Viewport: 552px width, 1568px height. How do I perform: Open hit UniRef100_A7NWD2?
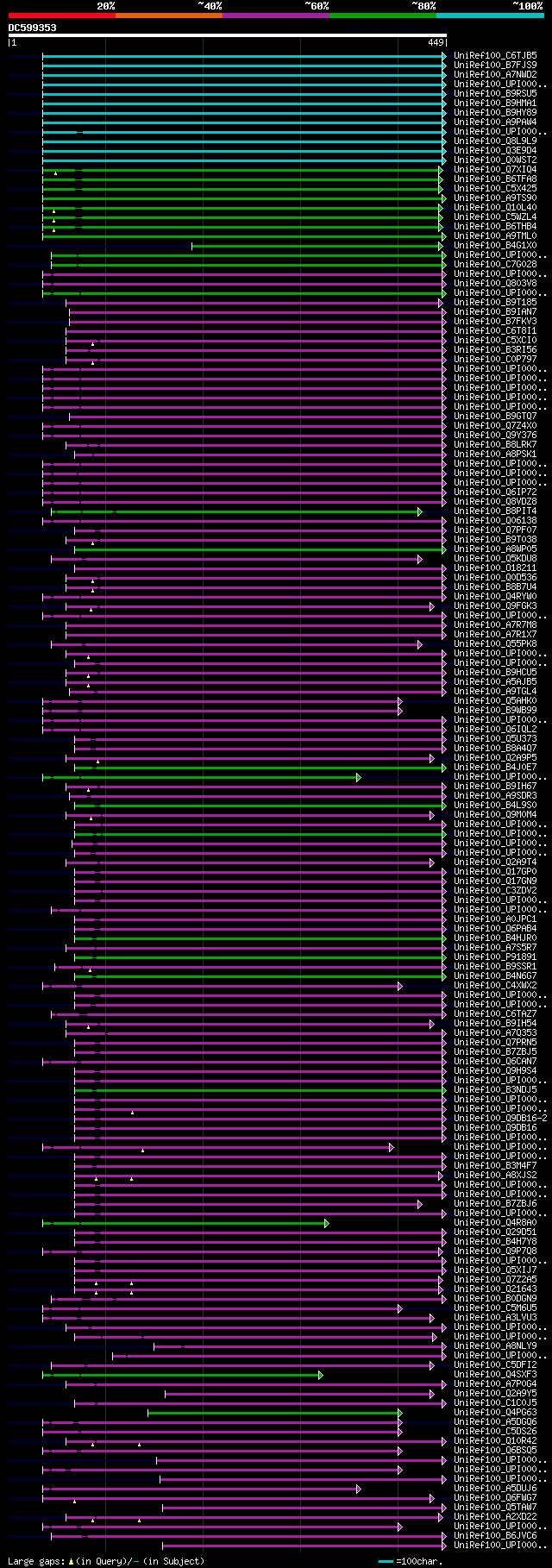pyautogui.click(x=495, y=74)
